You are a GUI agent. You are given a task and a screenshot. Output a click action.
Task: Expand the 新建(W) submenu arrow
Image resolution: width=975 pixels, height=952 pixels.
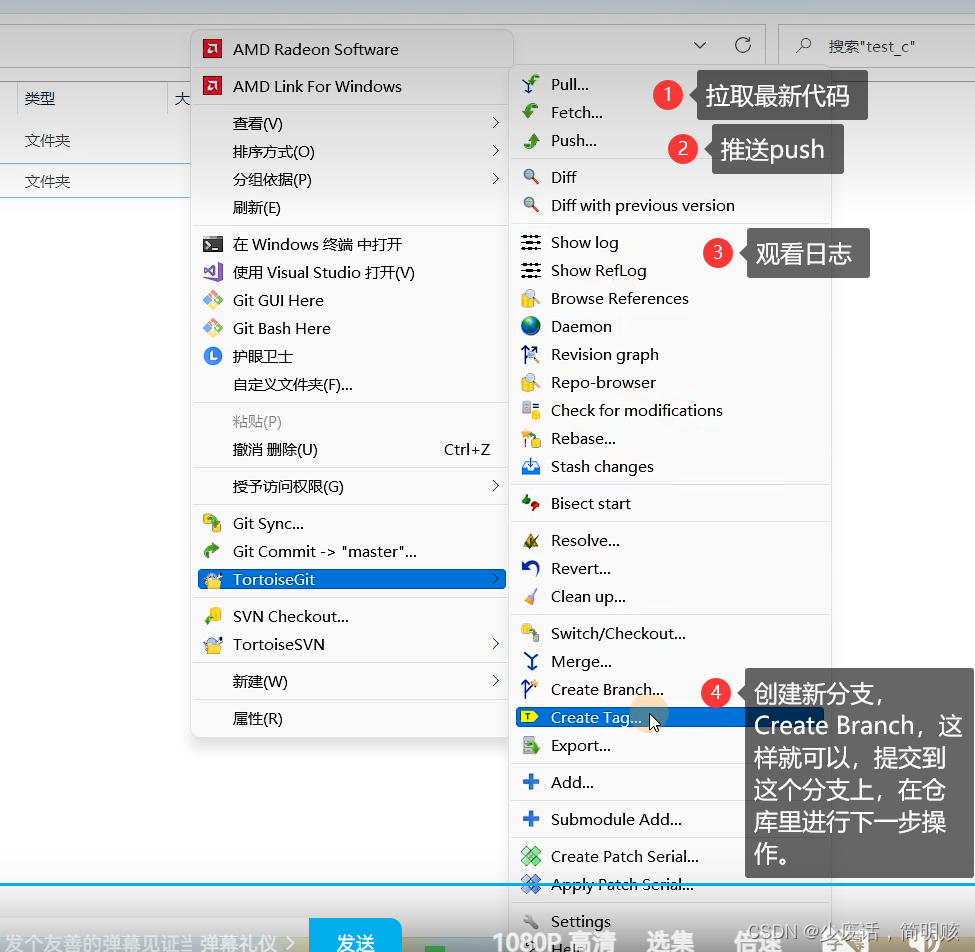pos(496,681)
